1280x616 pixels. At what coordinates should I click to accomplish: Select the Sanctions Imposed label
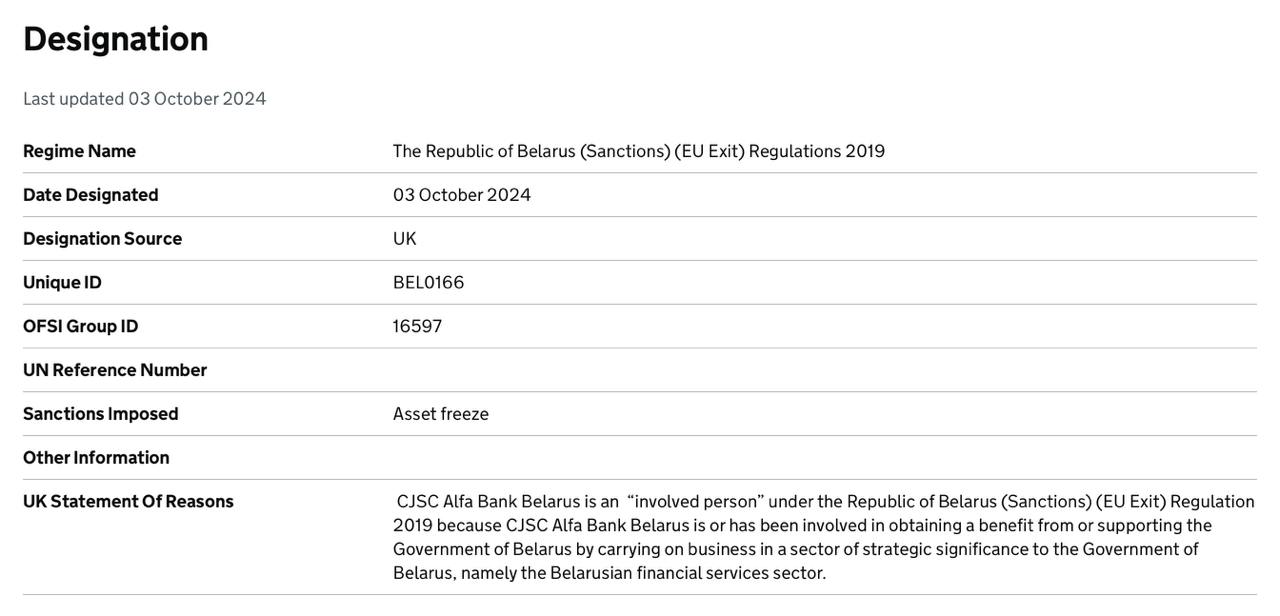click(x=101, y=414)
